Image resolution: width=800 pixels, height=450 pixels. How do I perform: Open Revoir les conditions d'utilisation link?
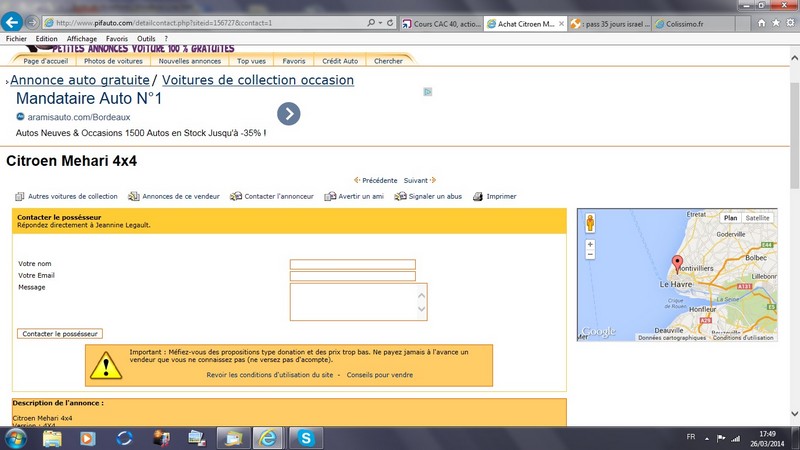pos(269,374)
